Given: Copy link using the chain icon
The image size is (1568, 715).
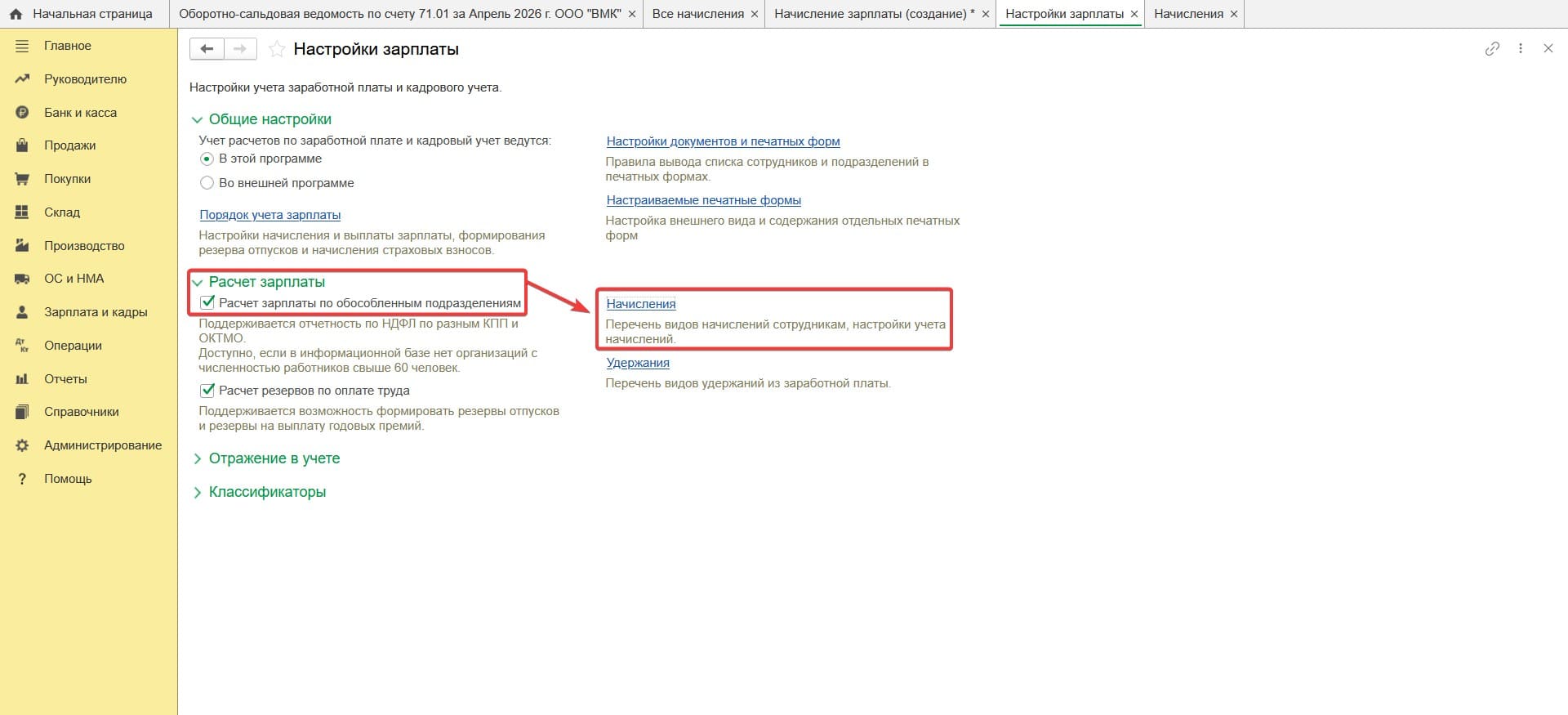Looking at the screenshot, I should tap(1492, 48).
